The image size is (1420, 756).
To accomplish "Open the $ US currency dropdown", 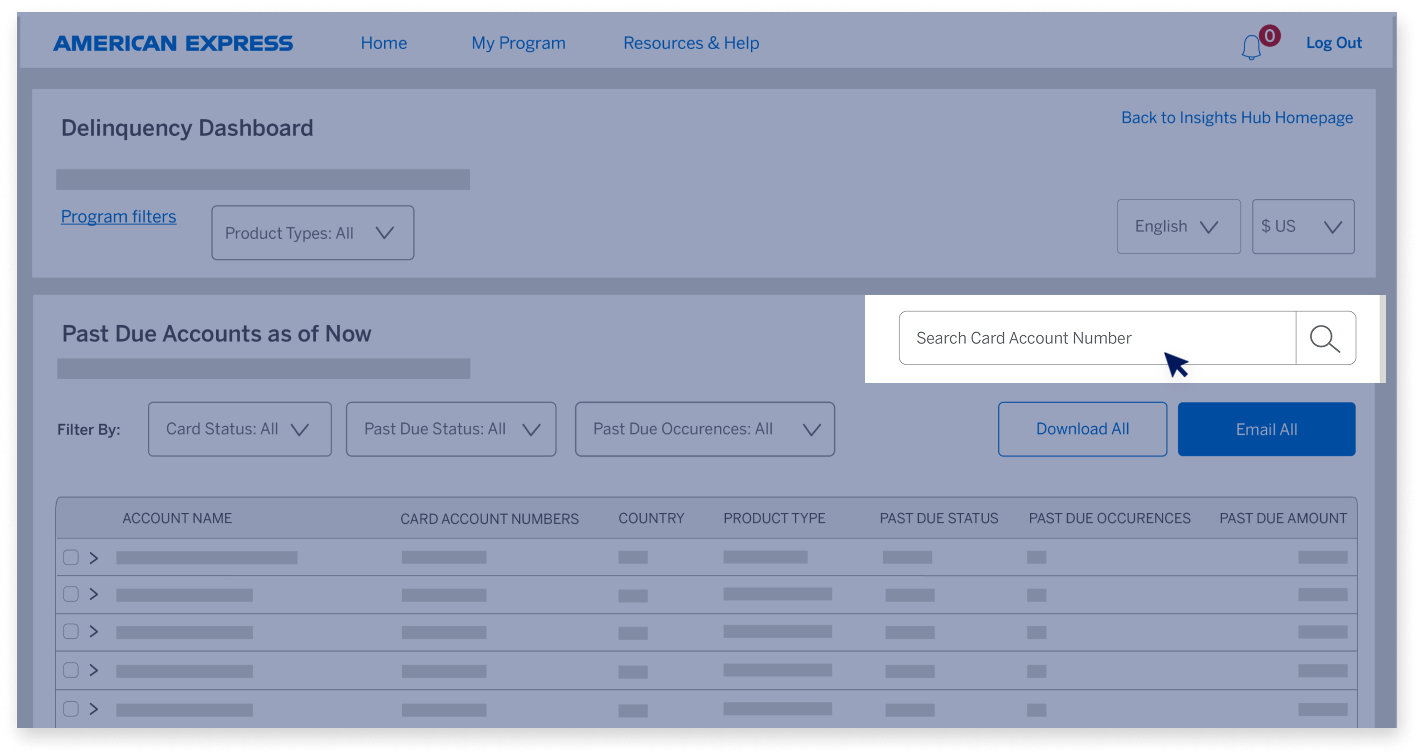I will pos(1302,226).
